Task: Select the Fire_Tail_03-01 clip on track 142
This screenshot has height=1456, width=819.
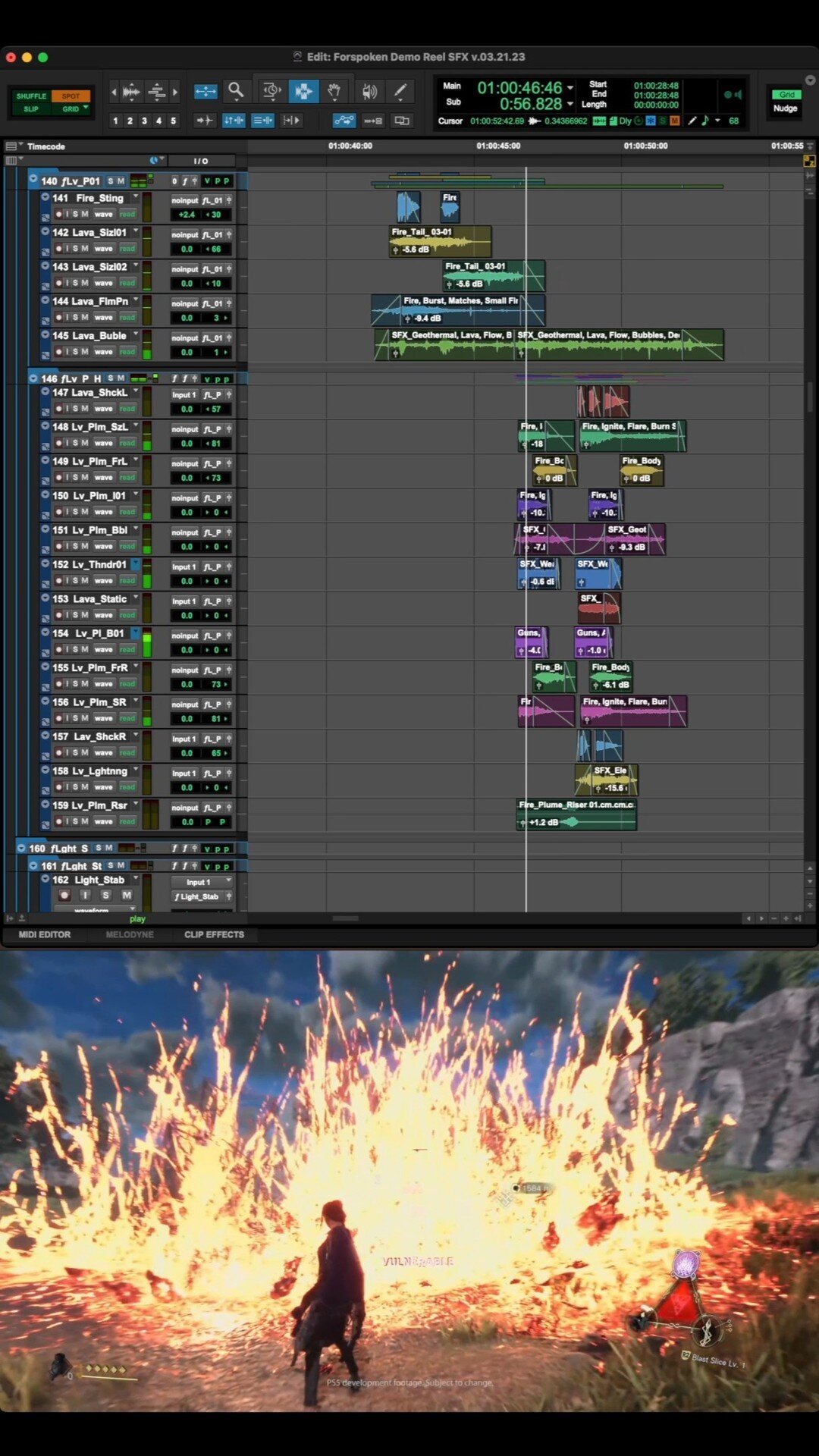Action: click(440, 241)
